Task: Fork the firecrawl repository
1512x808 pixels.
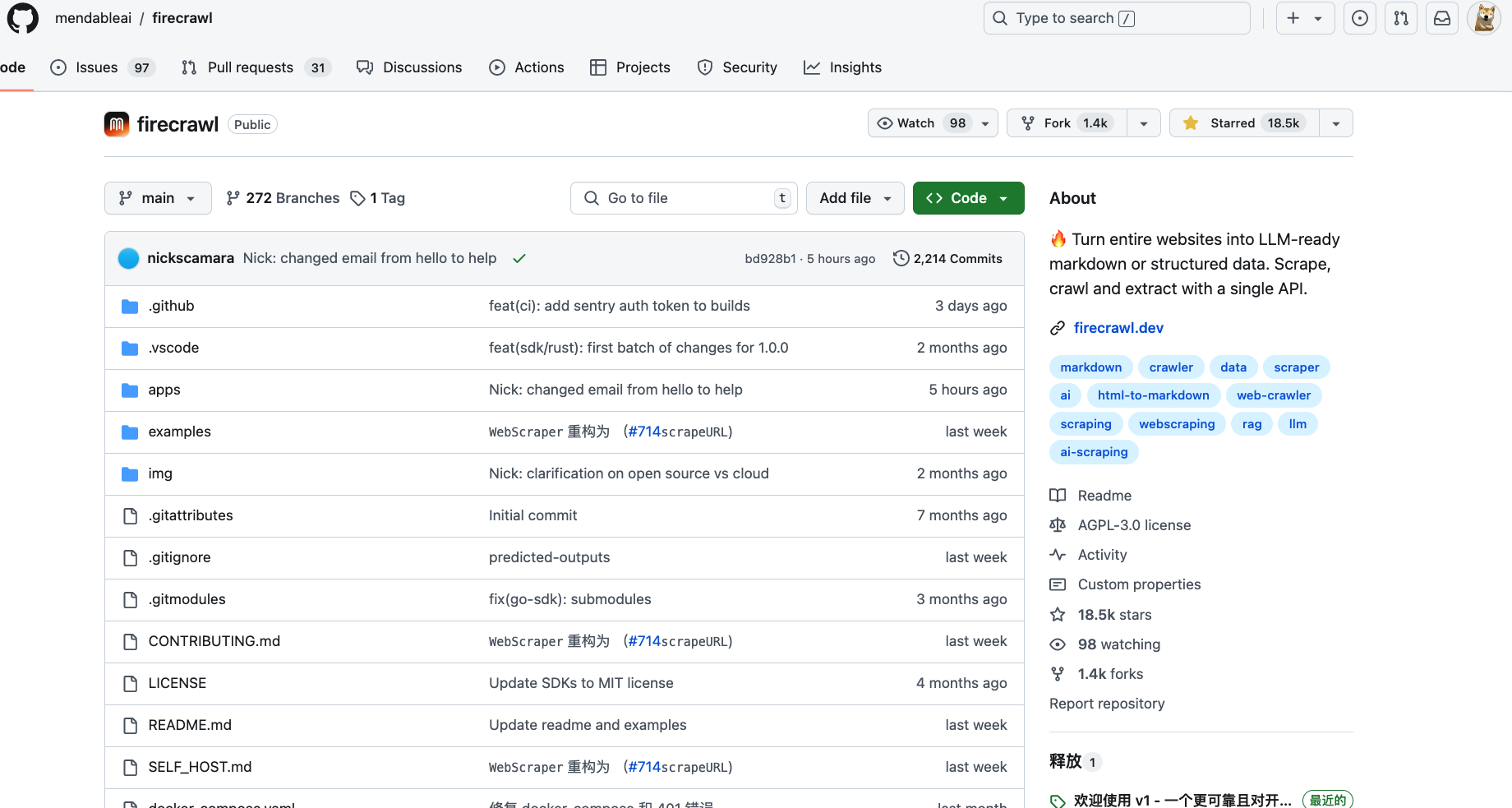Action: click(1067, 123)
